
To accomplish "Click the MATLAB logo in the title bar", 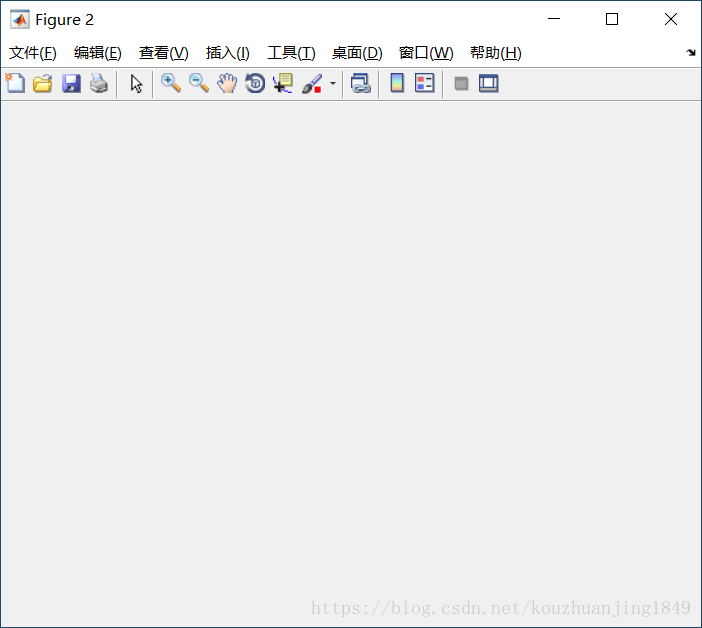I will [x=20, y=19].
